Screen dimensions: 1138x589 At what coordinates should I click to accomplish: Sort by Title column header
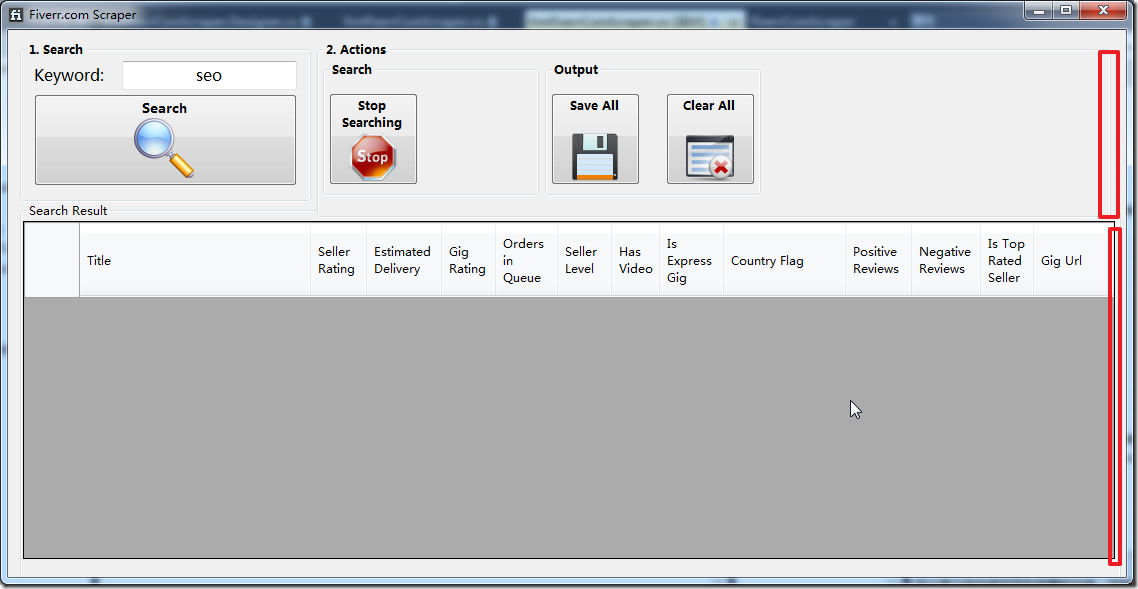pyautogui.click(x=195, y=260)
